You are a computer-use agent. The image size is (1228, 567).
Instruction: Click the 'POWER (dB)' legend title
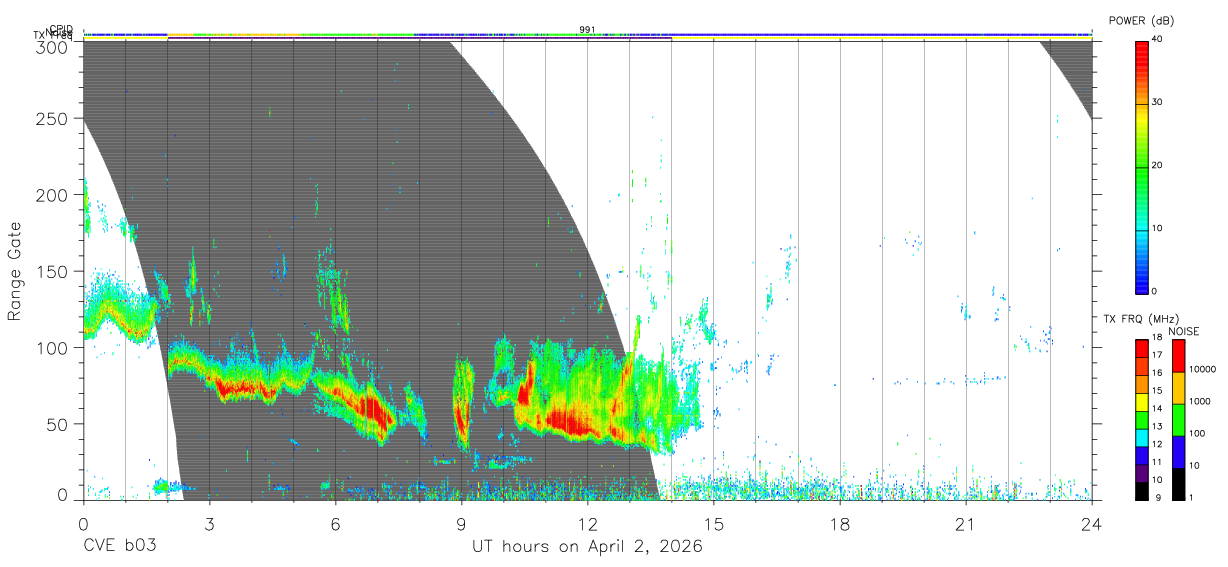click(1142, 21)
